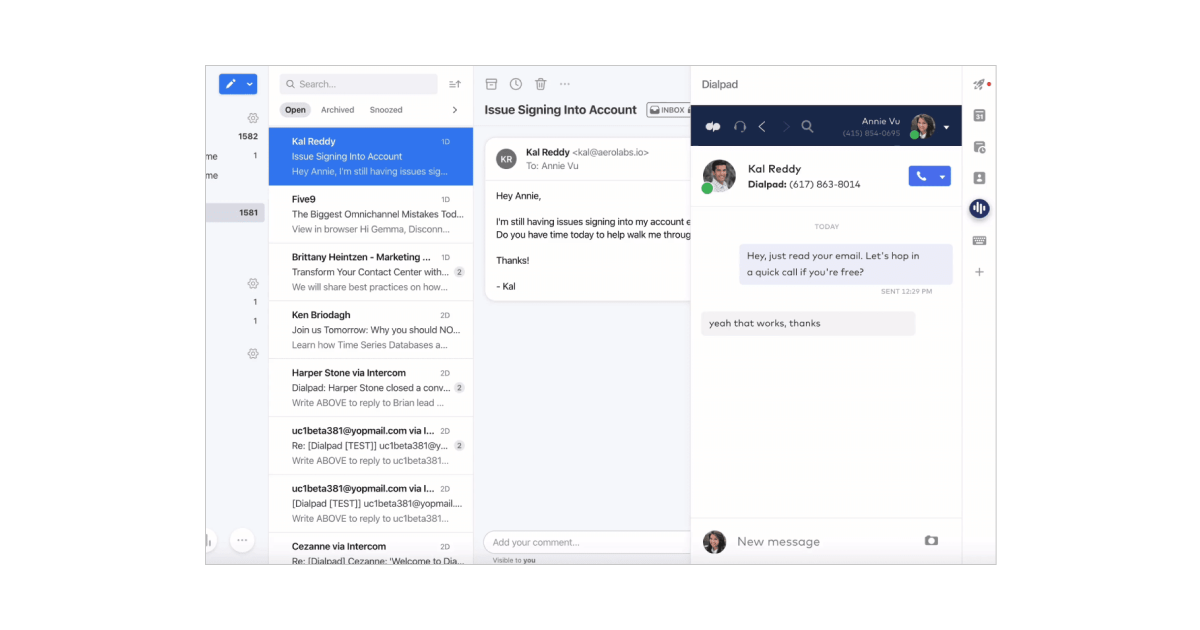Attach a photo with camera icon

pyautogui.click(x=931, y=540)
